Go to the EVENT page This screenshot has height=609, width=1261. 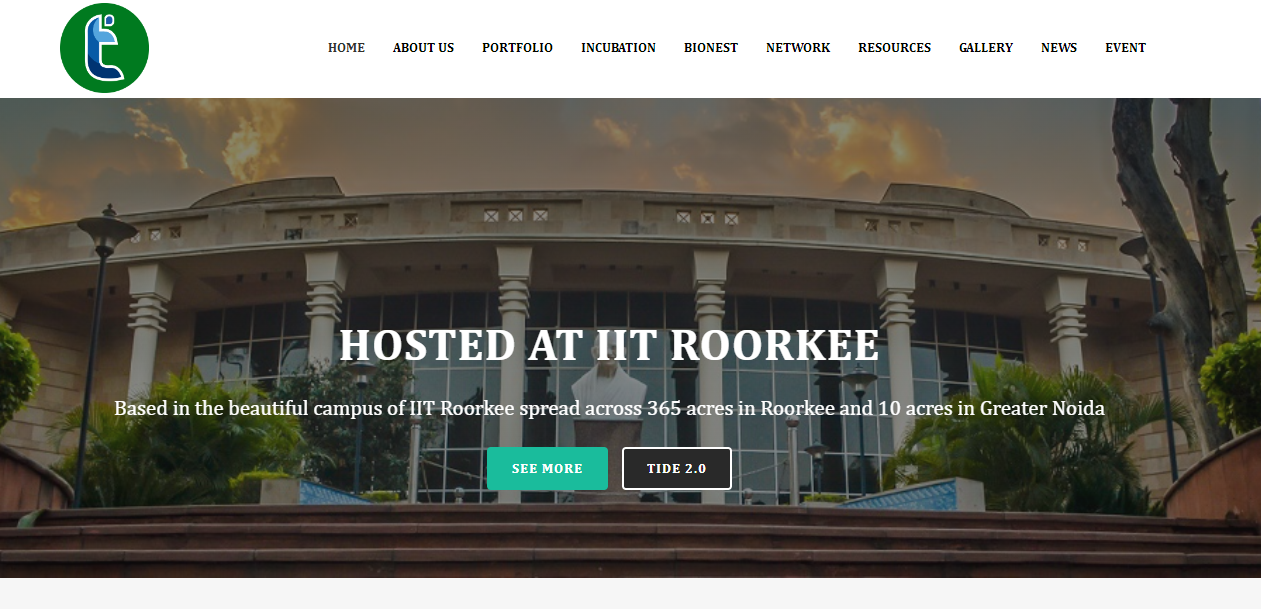click(x=1125, y=48)
